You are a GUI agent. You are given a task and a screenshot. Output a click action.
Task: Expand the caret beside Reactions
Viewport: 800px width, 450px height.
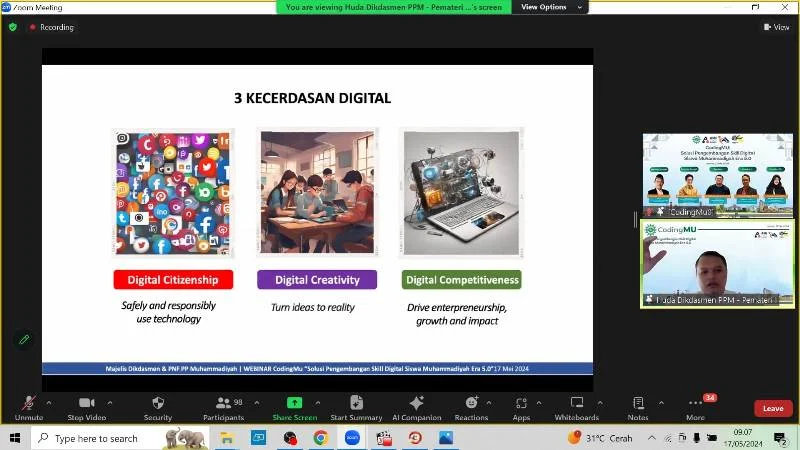click(489, 403)
